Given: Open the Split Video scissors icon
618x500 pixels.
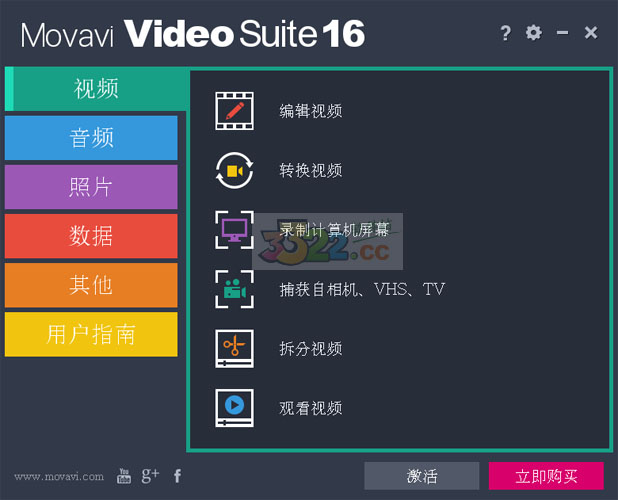Looking at the screenshot, I should tap(234, 349).
